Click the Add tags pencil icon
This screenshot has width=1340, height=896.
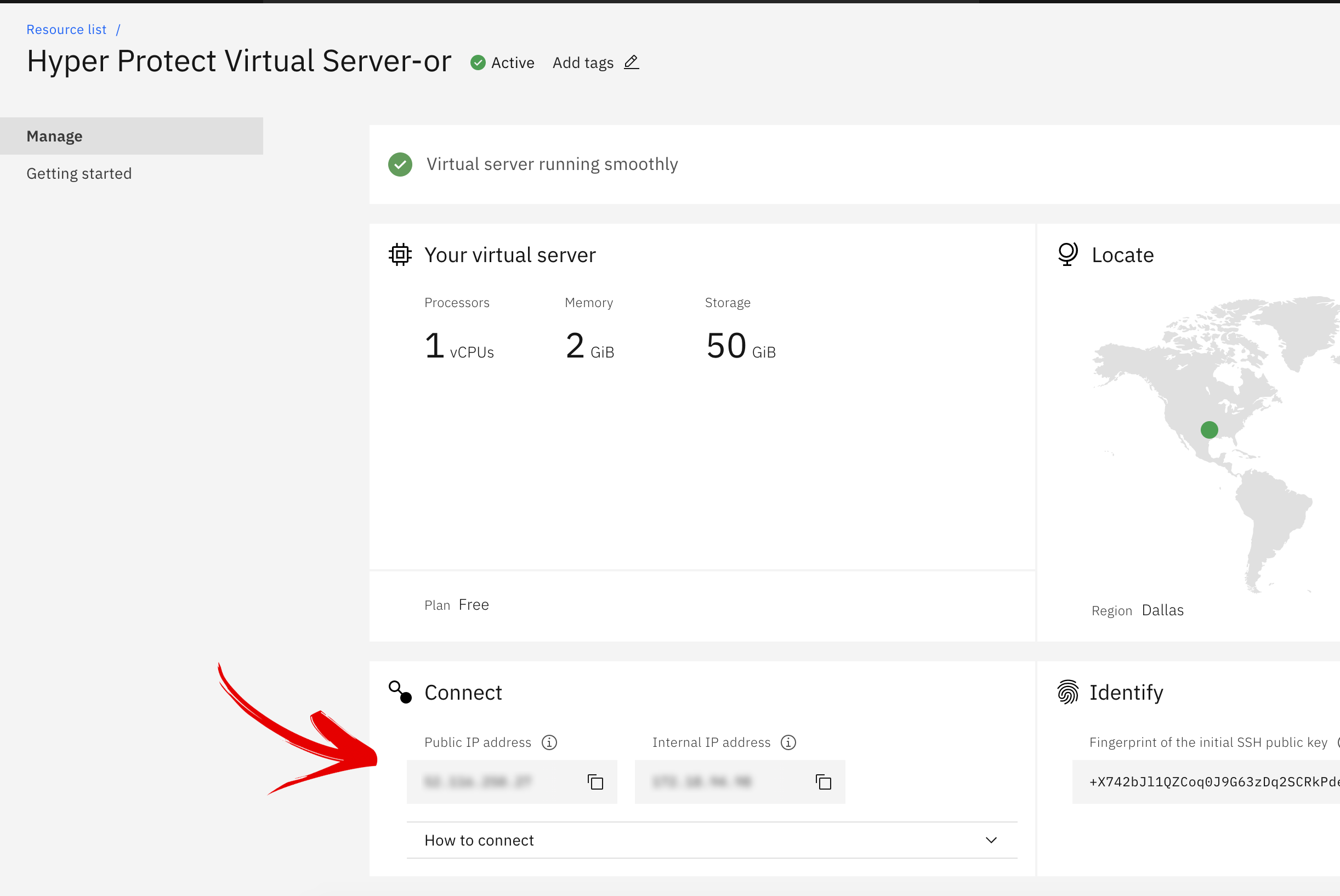[x=631, y=63]
